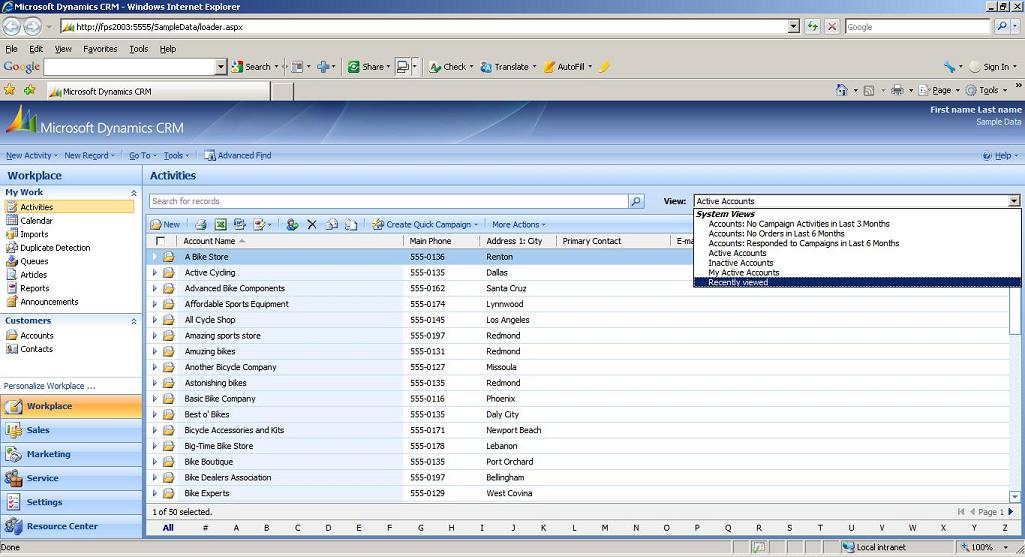Expand the Active Cycling row arrow
Viewport: 1025px width, 557px height.
coord(154,273)
